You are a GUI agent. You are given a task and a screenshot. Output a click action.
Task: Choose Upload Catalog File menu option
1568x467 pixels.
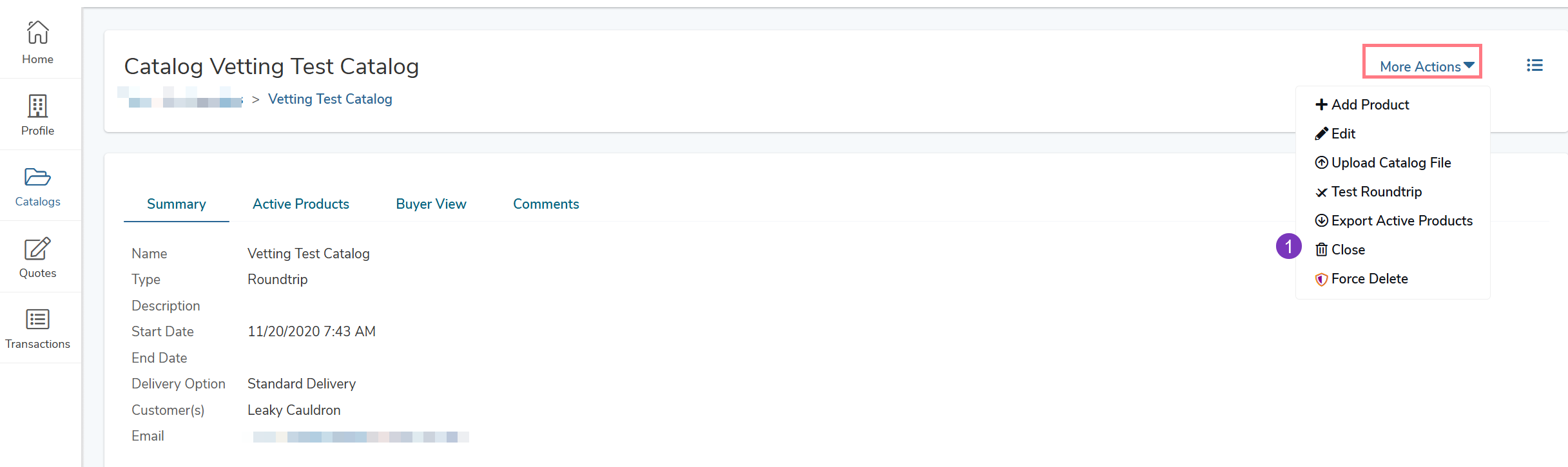click(1391, 163)
